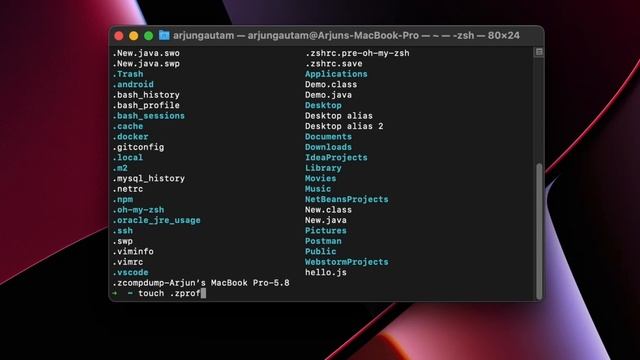The image size is (640, 360).
Task: Click the terminal window title text
Action: point(346,36)
